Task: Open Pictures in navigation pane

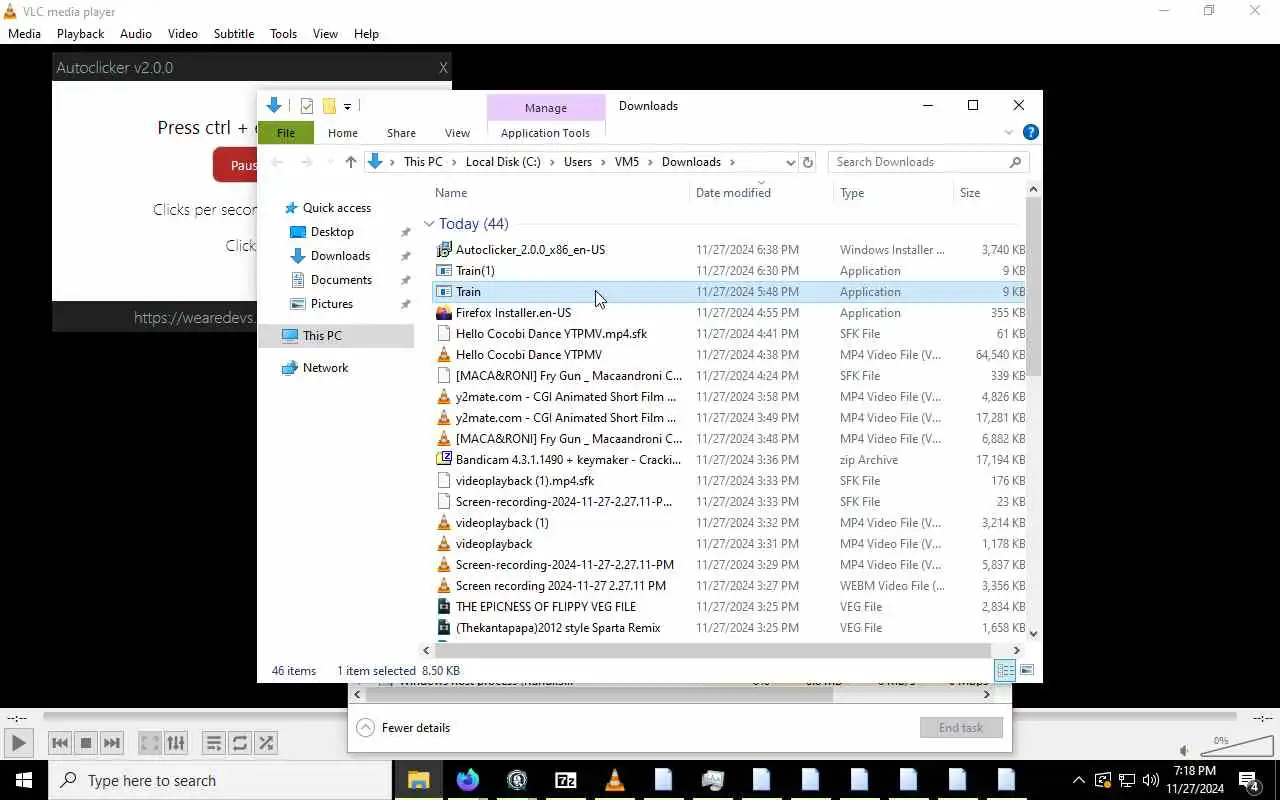Action: pyautogui.click(x=332, y=304)
